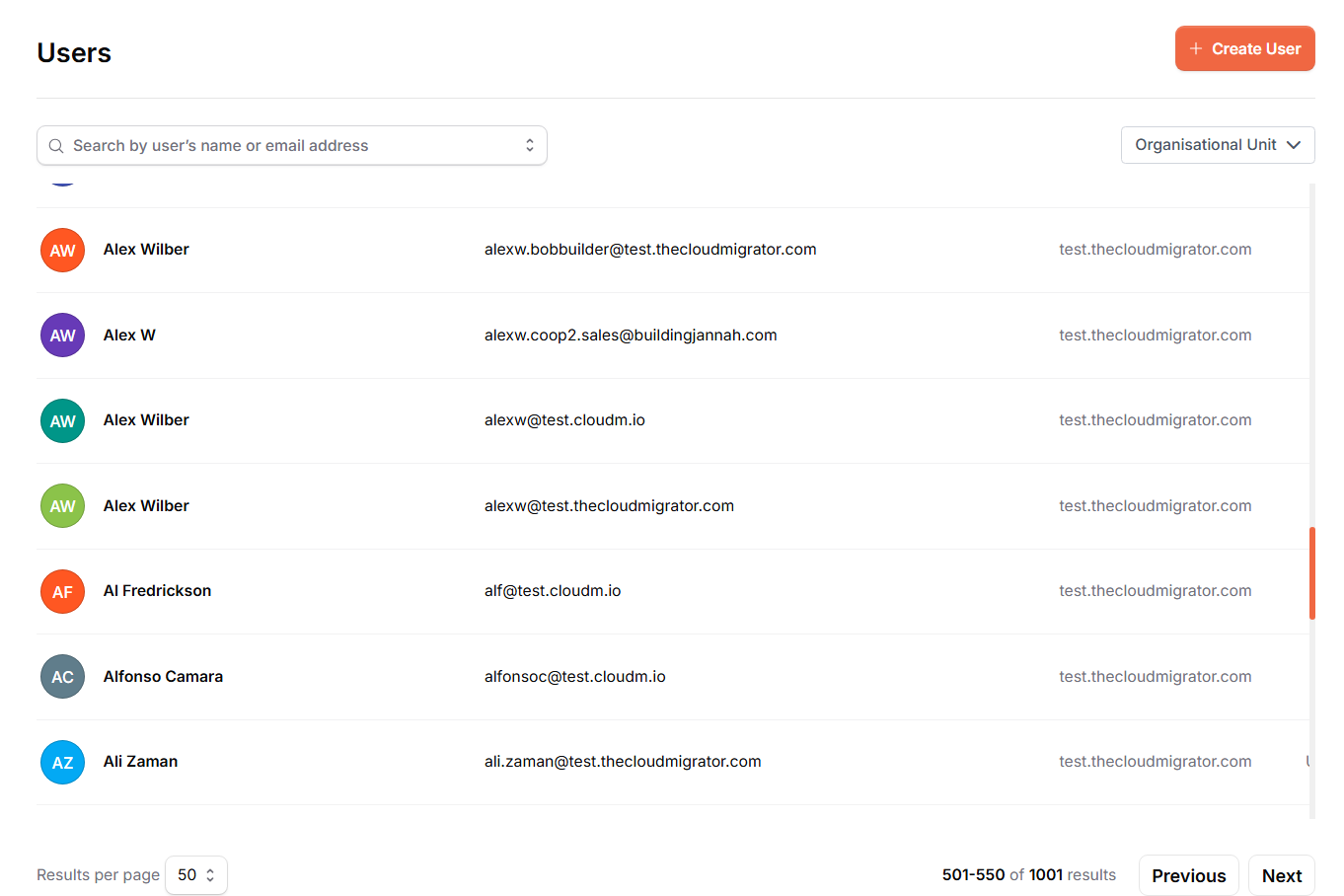
Task: Toggle the up-down arrows in the search box
Action: click(x=530, y=145)
